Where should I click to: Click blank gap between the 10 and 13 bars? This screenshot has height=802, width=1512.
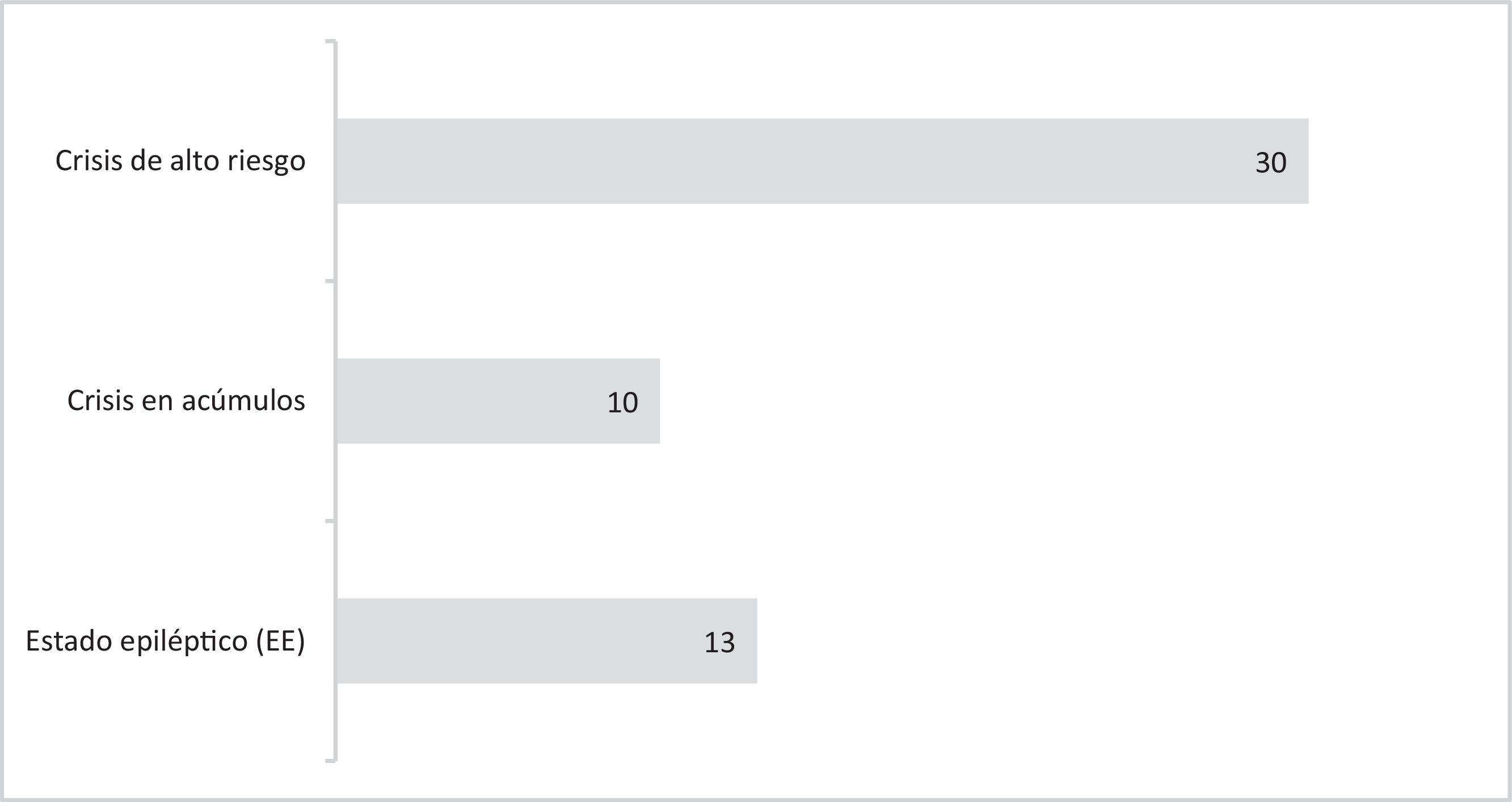pyautogui.click(x=822, y=521)
